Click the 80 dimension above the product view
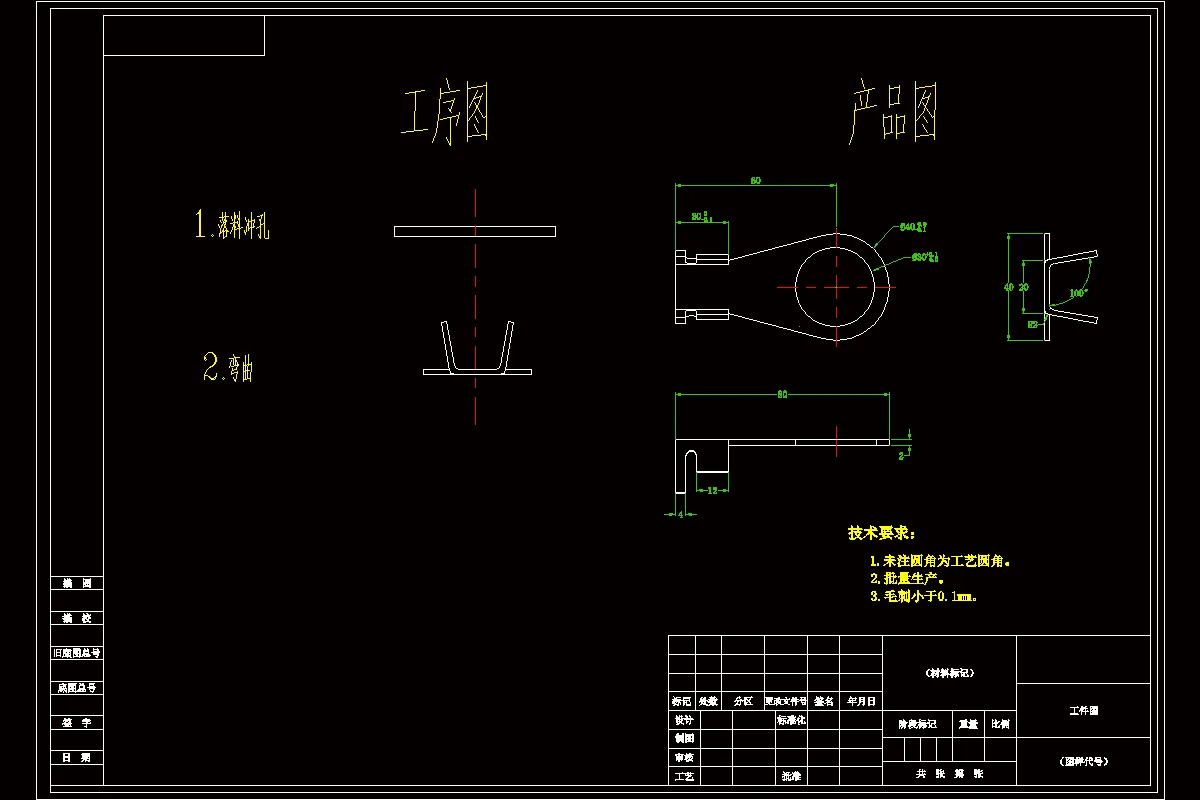This screenshot has height=800, width=1200. [757, 181]
